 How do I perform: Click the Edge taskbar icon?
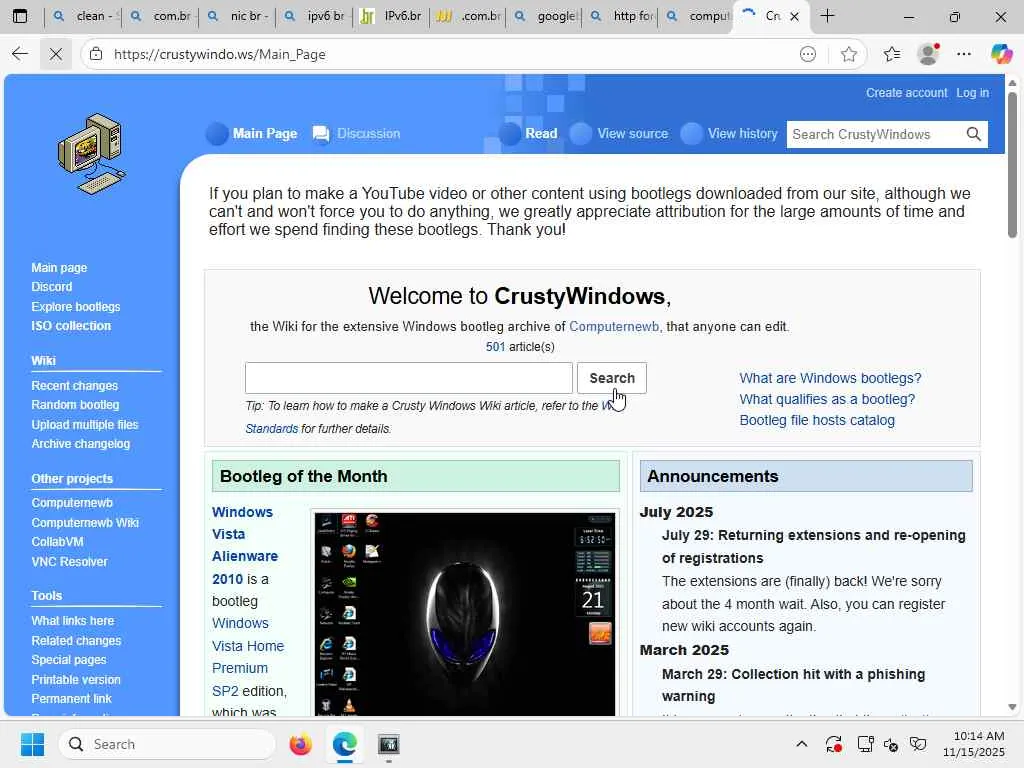(344, 744)
